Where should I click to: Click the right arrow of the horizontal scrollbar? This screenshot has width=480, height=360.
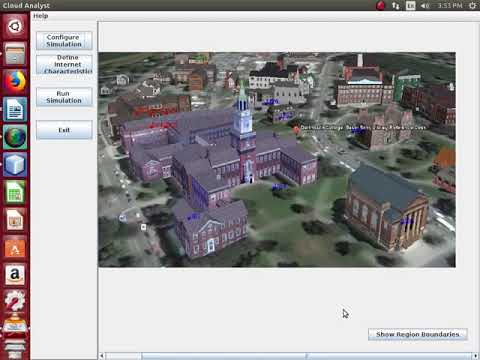point(475,356)
